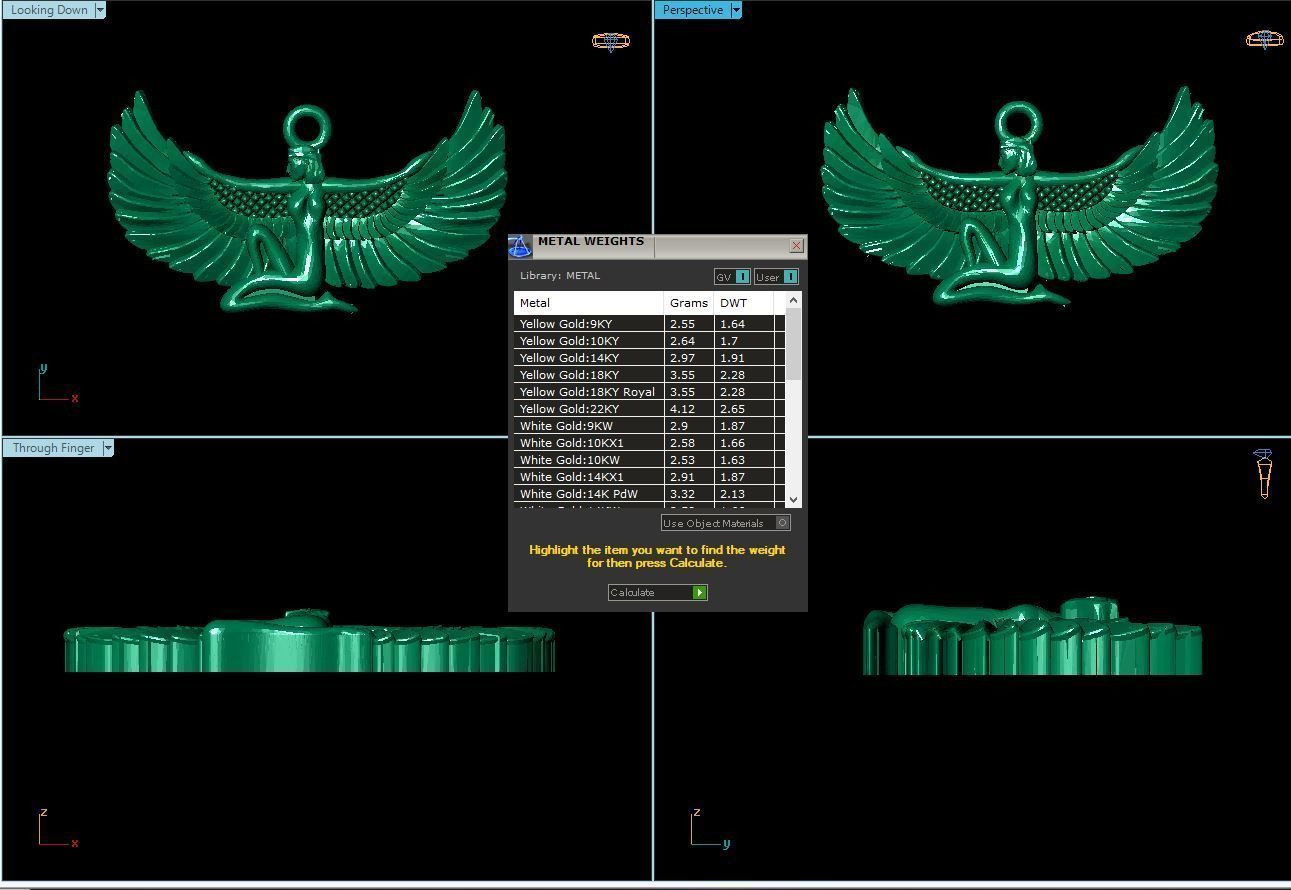Select the Yellow Gold:14KY row
Image resolution: width=1291 pixels, height=890 pixels.
pyautogui.click(x=649, y=358)
